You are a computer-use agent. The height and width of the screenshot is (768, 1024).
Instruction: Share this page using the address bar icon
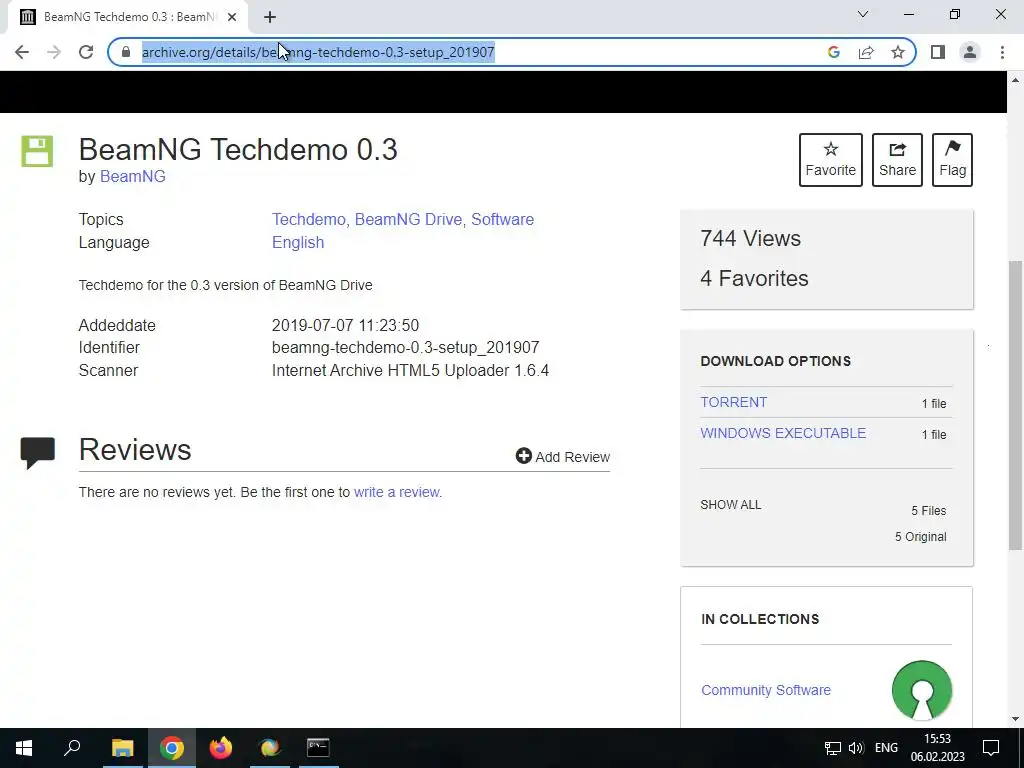click(866, 52)
